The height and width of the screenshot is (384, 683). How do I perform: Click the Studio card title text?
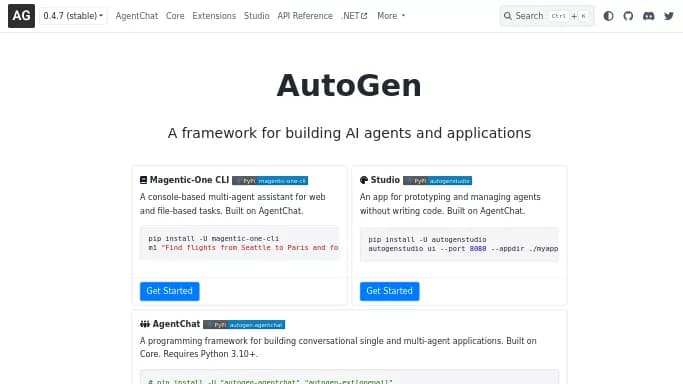(385, 180)
